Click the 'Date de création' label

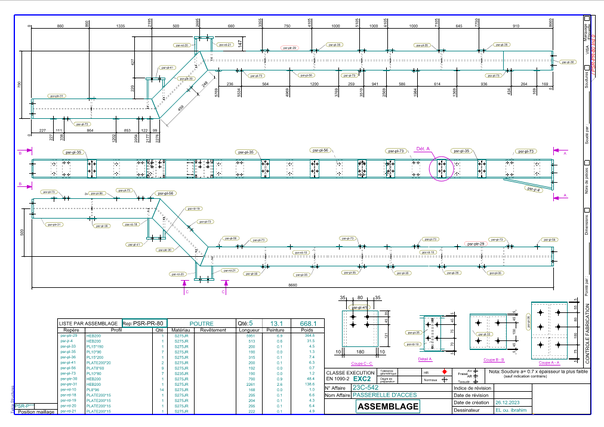coord(471,403)
